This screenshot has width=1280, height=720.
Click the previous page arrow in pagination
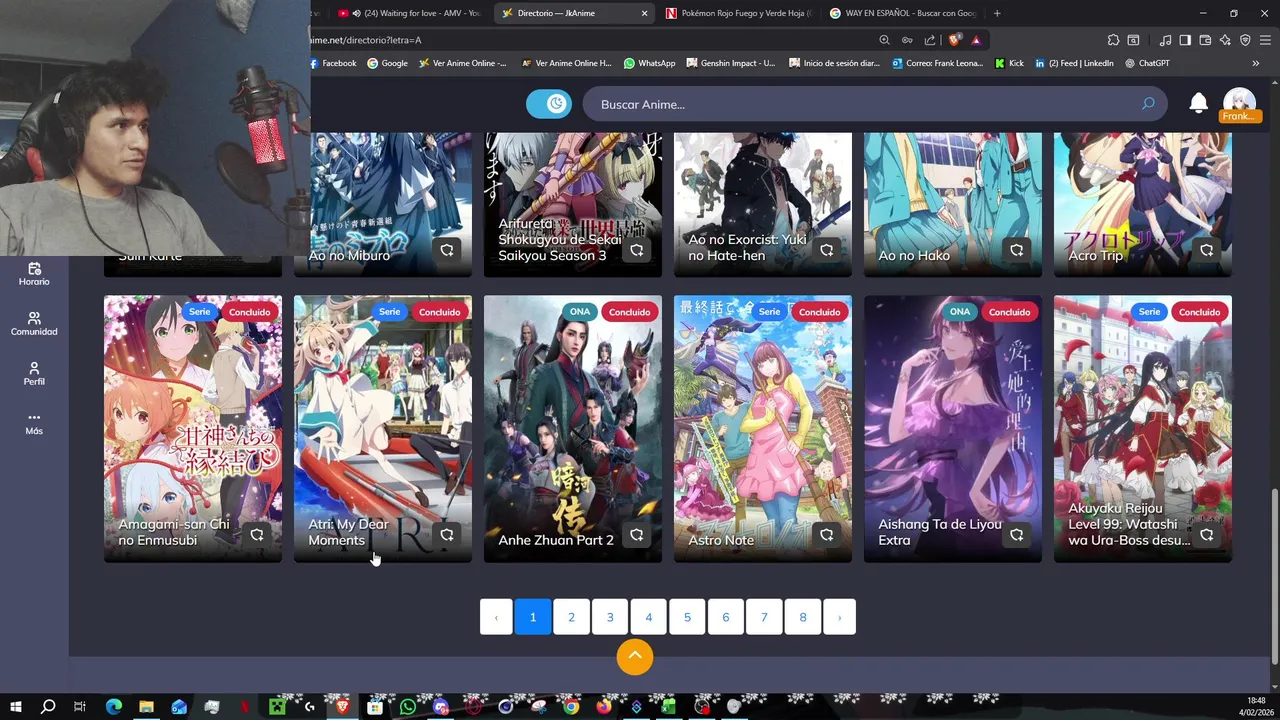[496, 617]
